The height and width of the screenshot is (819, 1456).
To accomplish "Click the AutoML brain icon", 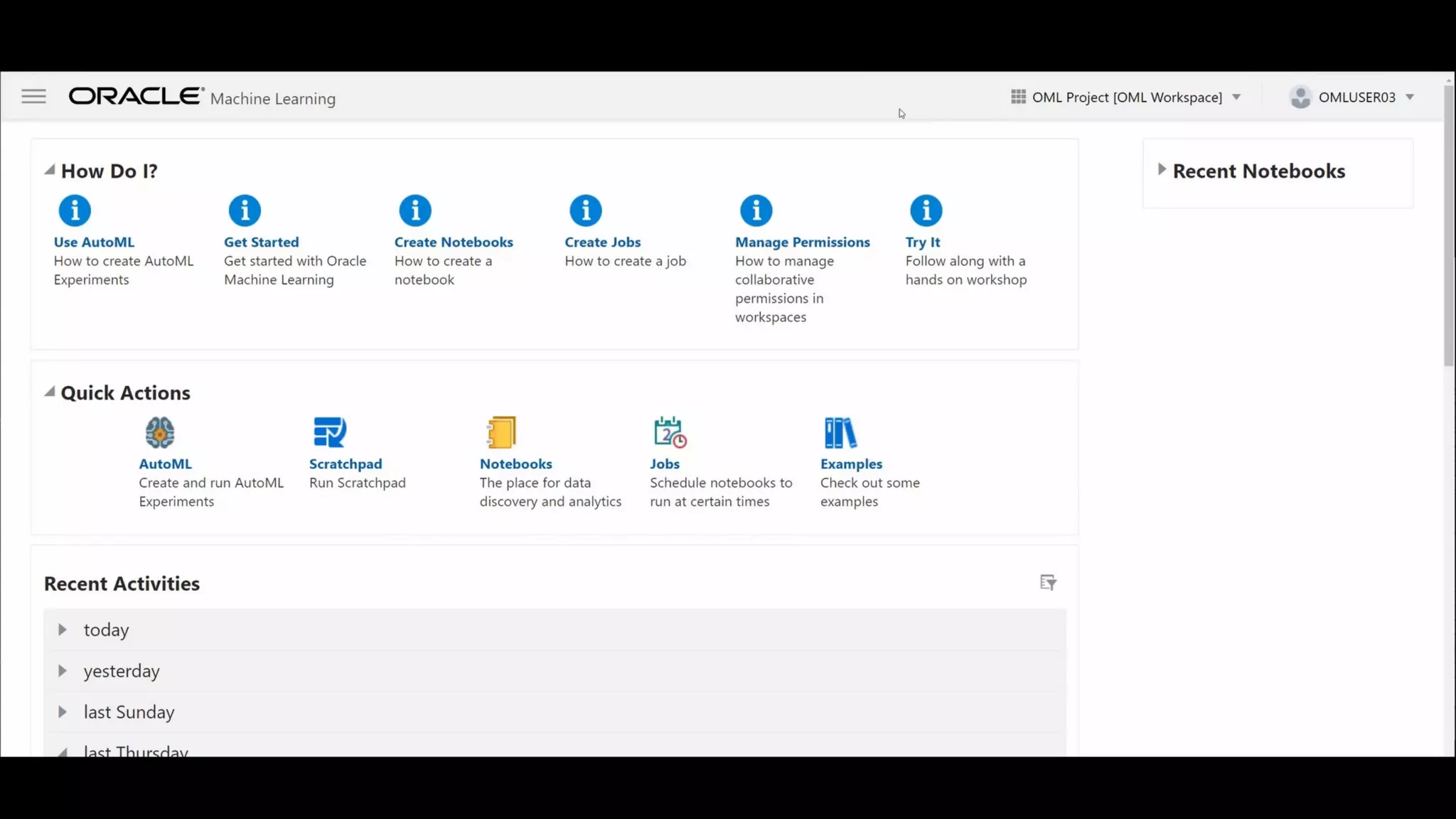I will (160, 432).
